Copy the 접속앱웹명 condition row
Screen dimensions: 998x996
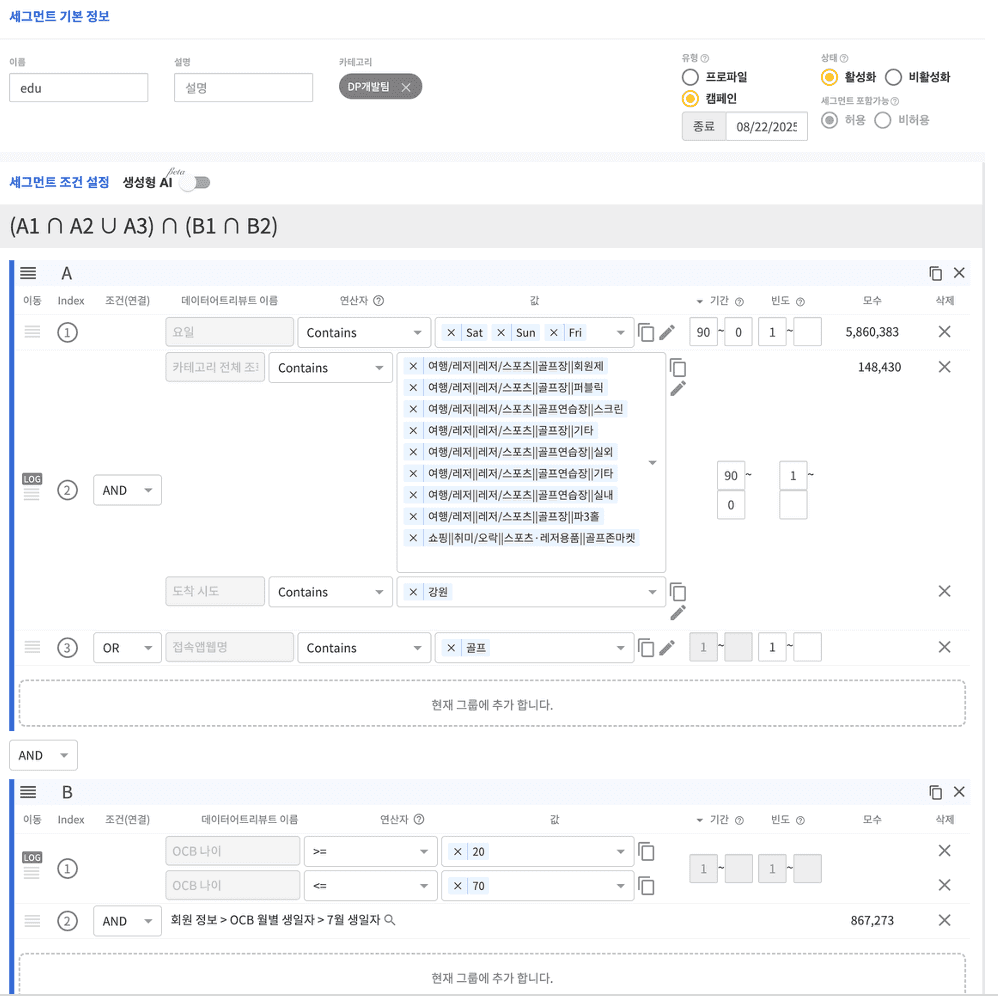point(646,648)
